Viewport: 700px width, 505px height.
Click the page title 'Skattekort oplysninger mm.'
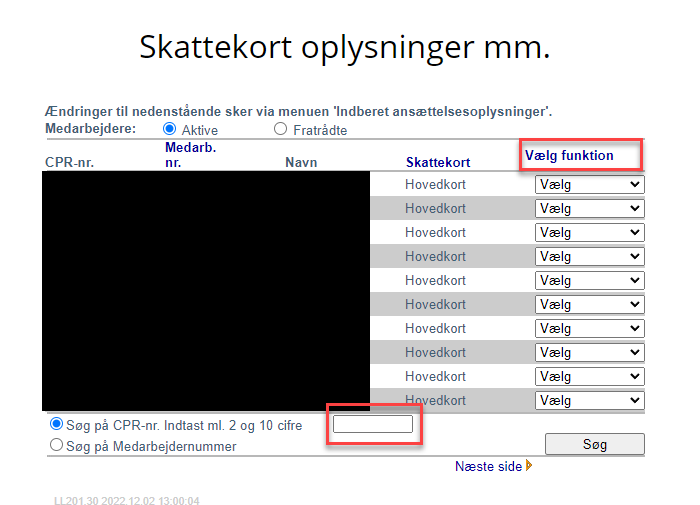tap(345, 47)
